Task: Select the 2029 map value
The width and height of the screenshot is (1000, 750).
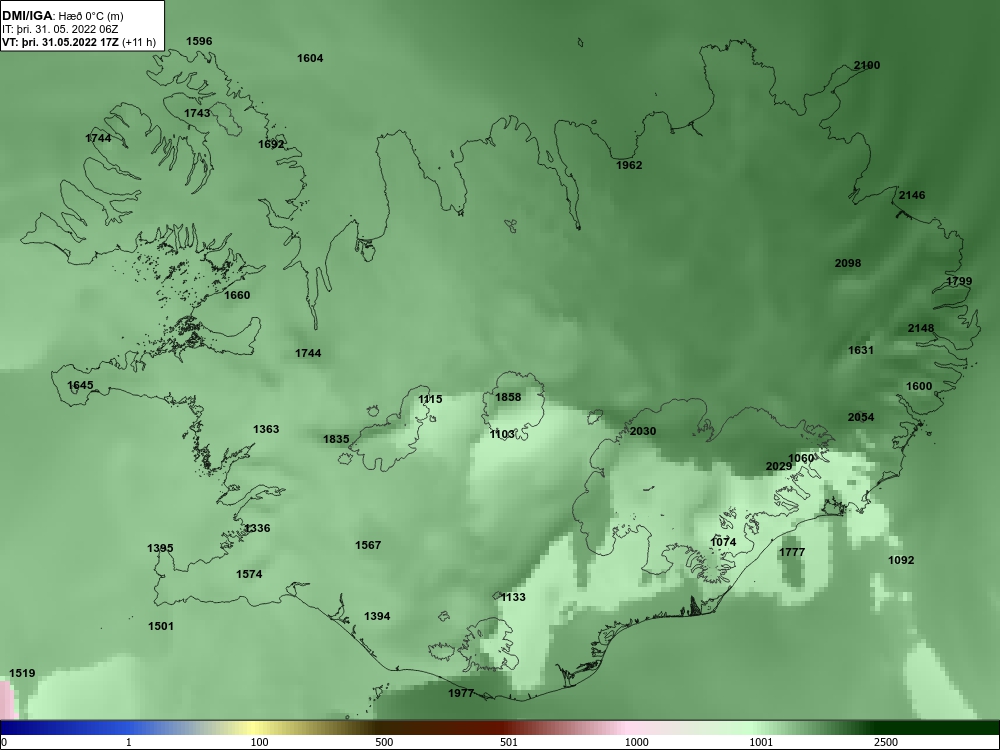Action: [779, 466]
